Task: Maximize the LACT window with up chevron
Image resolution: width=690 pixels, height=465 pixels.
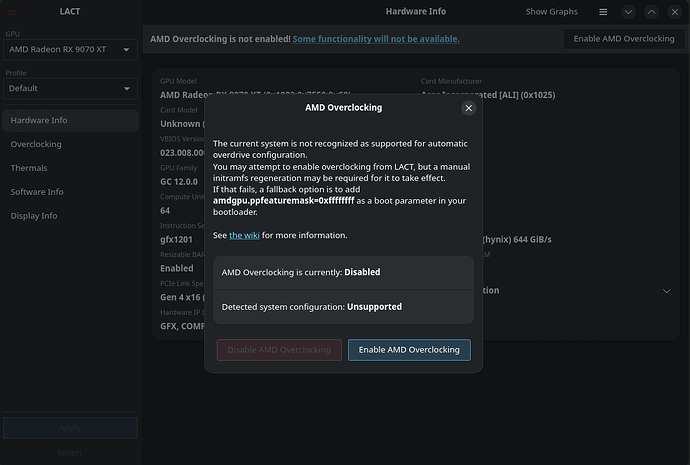Action: click(x=652, y=12)
